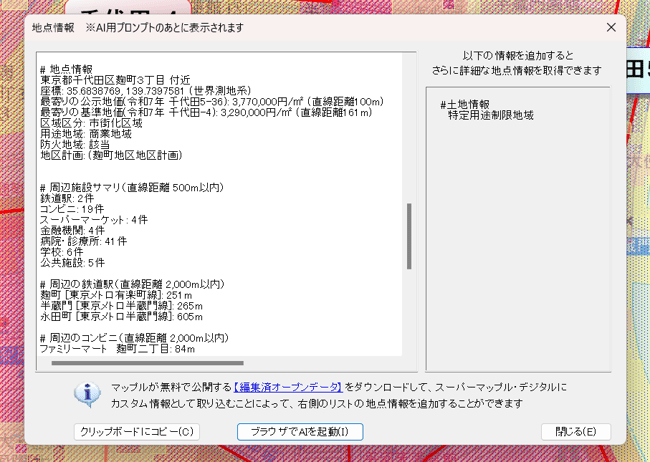Click the 防火地域: 該当 line
Image resolution: width=650 pixels, height=462 pixels.
tap(75, 144)
